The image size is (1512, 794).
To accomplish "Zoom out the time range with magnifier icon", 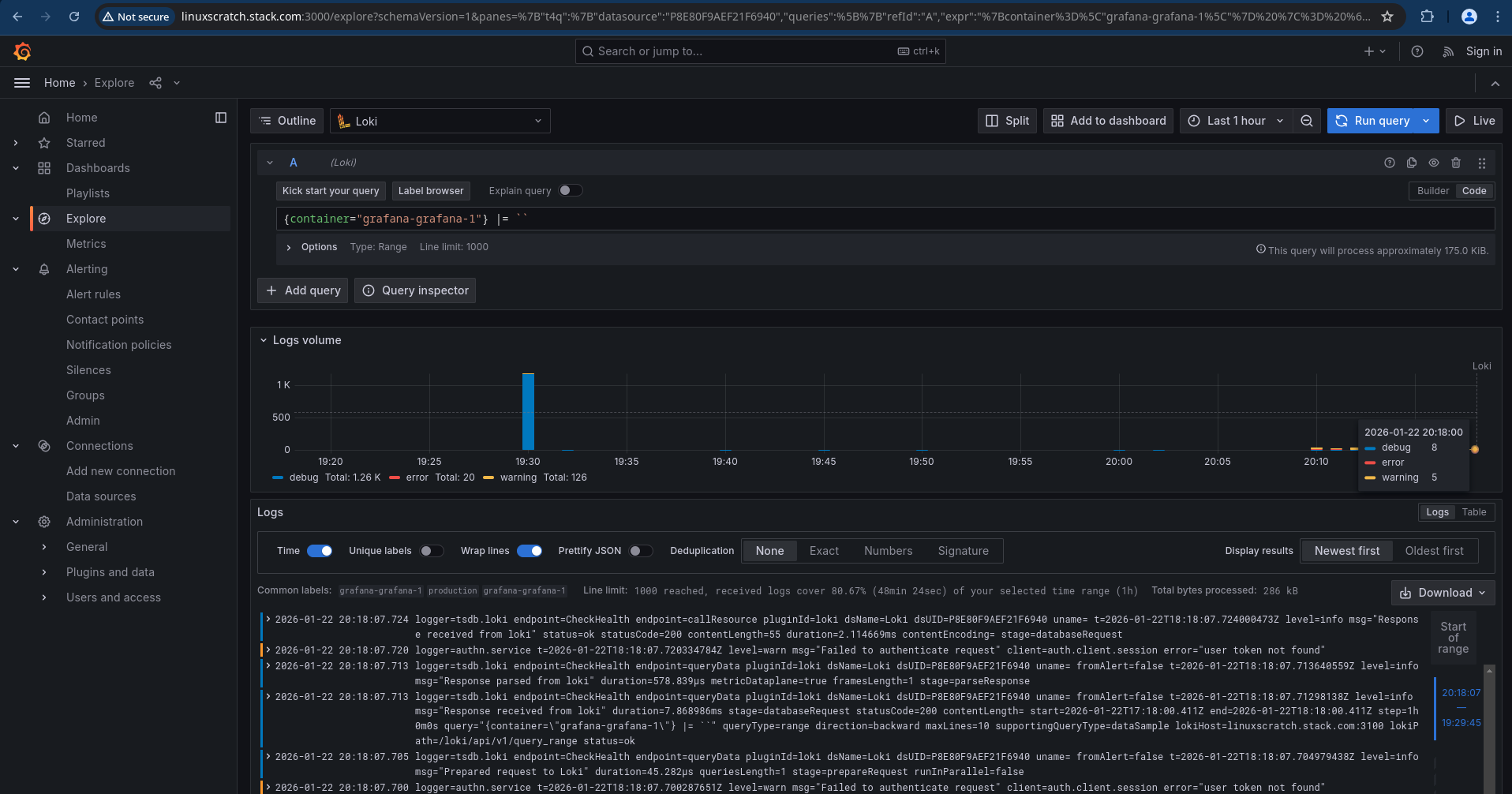I will [x=1306, y=121].
